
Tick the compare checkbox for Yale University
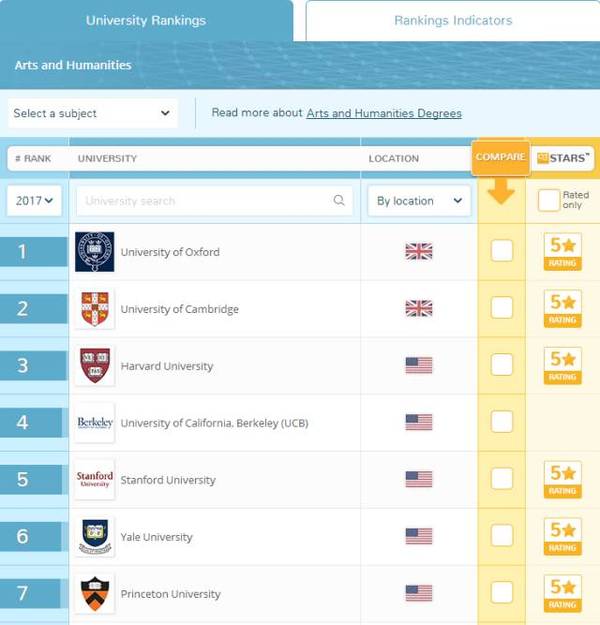pyautogui.click(x=502, y=536)
